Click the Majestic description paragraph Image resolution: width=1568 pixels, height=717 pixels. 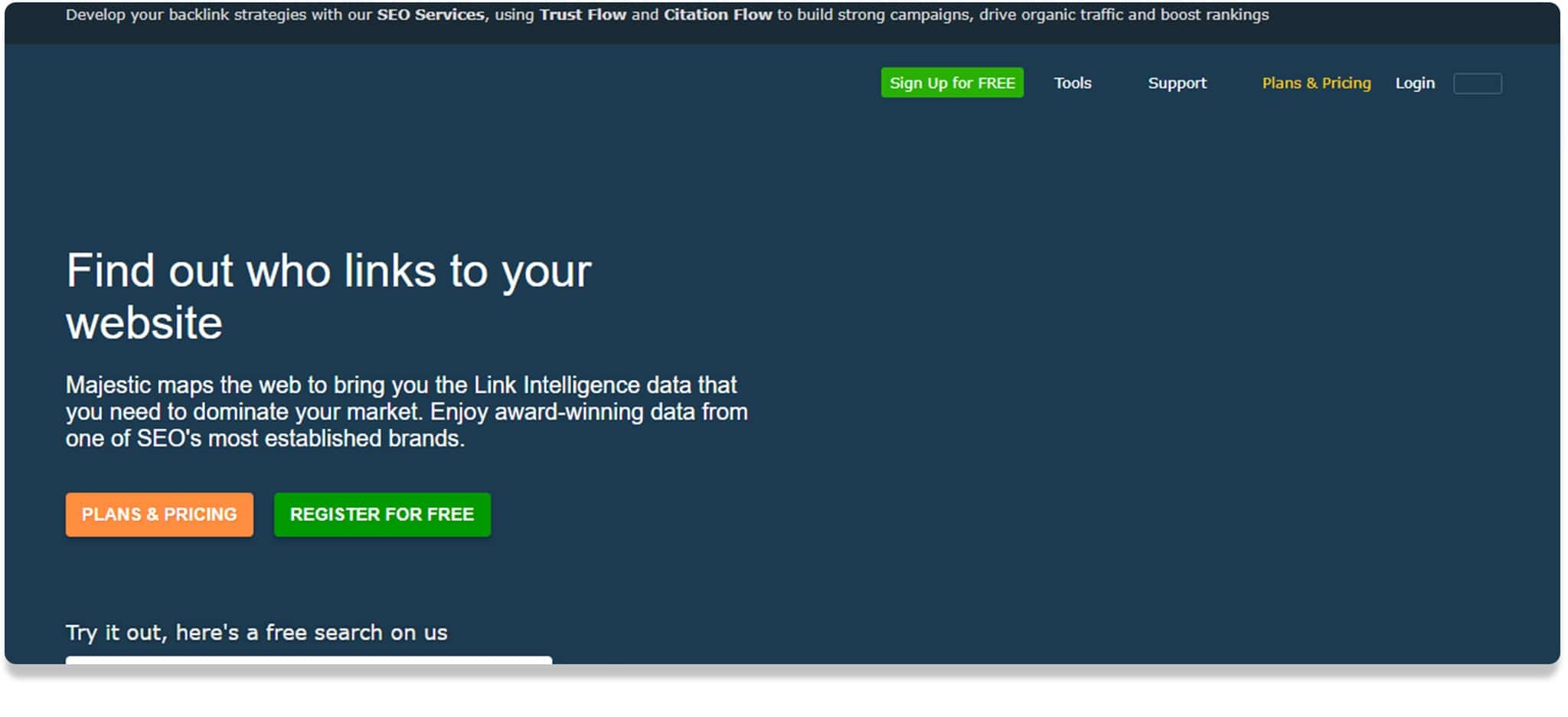tap(407, 411)
